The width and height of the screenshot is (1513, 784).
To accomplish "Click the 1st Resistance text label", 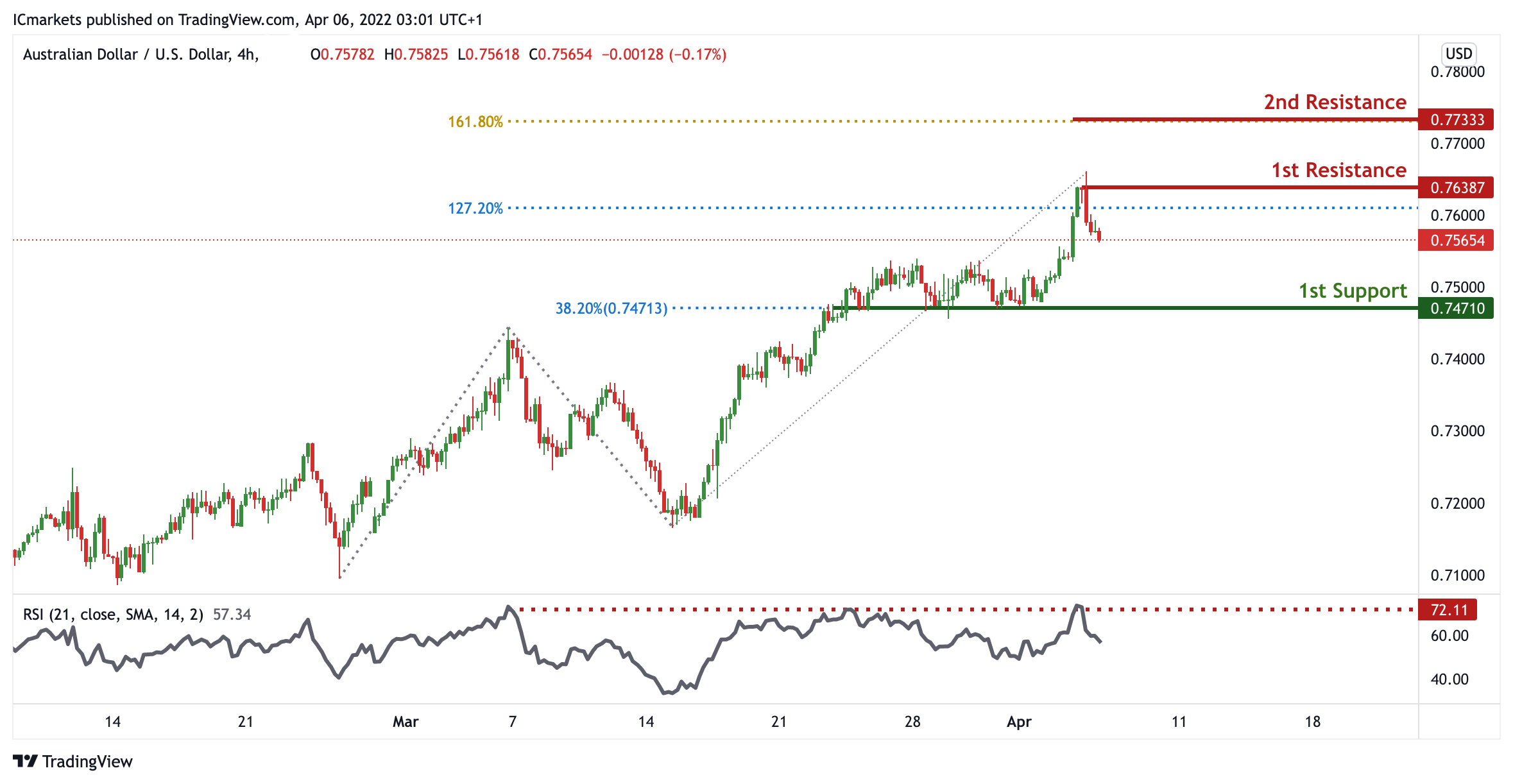I will pyautogui.click(x=1338, y=171).
